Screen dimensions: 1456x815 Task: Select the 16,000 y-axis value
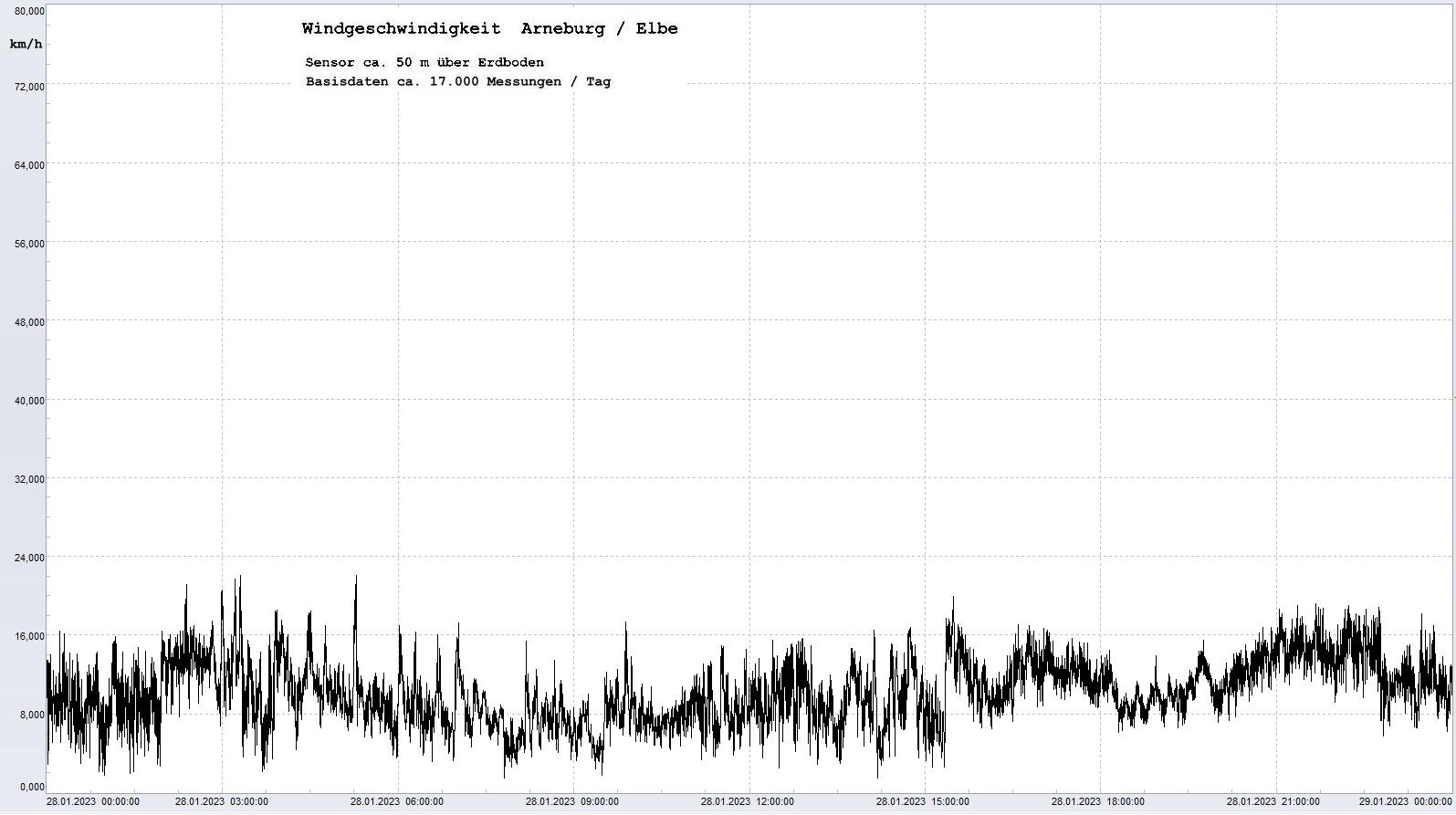pos(27,636)
